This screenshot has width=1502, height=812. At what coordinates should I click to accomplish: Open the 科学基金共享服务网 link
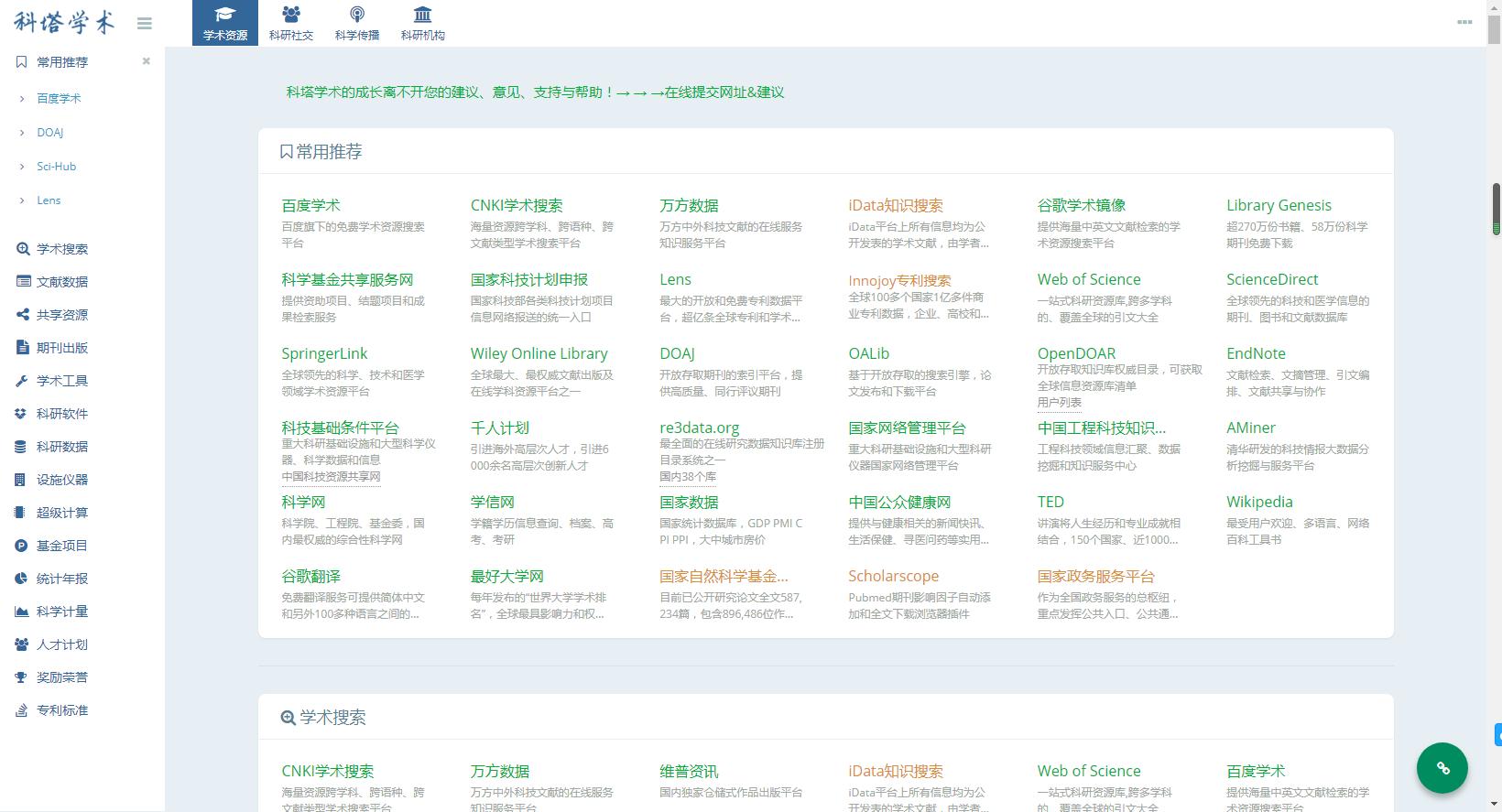pos(347,280)
